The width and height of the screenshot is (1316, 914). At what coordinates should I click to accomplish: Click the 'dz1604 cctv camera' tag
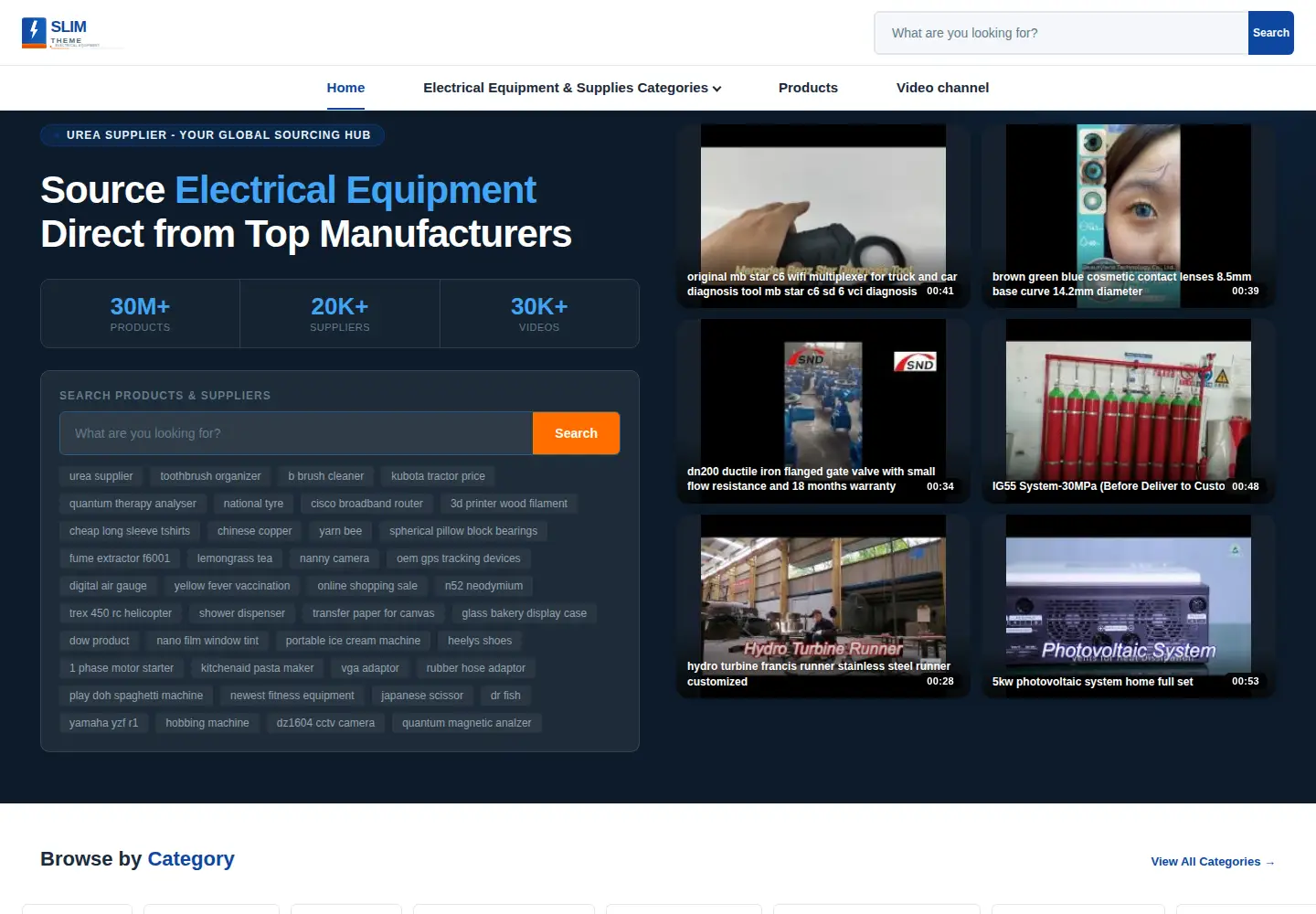pyautogui.click(x=325, y=723)
